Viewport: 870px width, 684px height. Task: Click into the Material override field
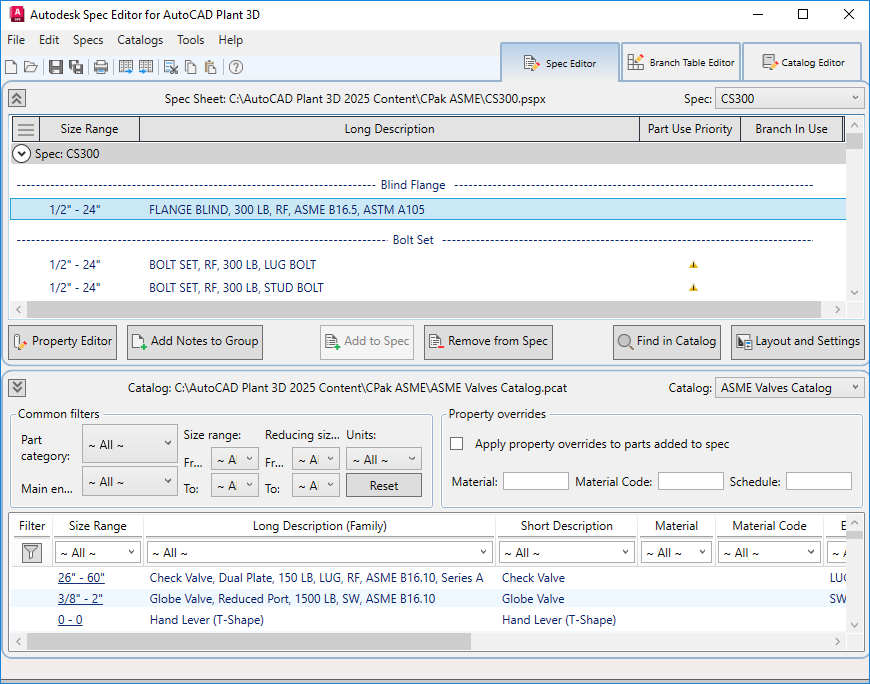coord(535,481)
